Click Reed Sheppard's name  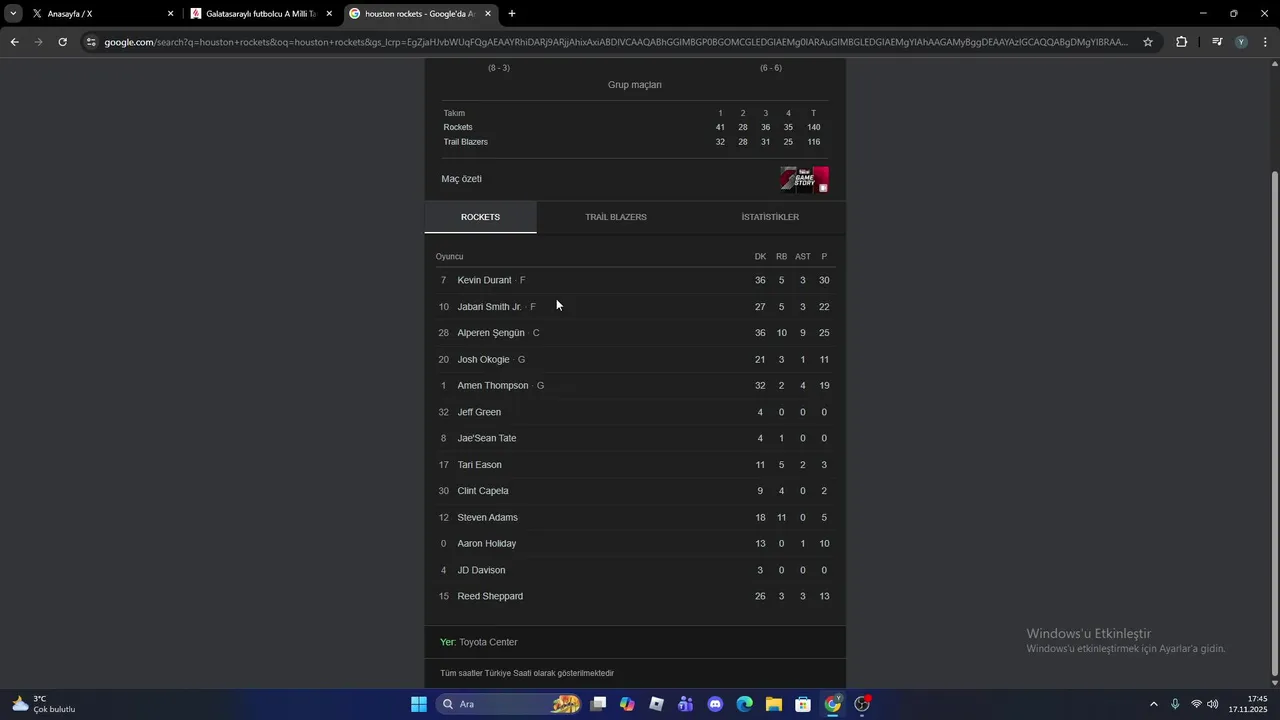[x=490, y=596]
